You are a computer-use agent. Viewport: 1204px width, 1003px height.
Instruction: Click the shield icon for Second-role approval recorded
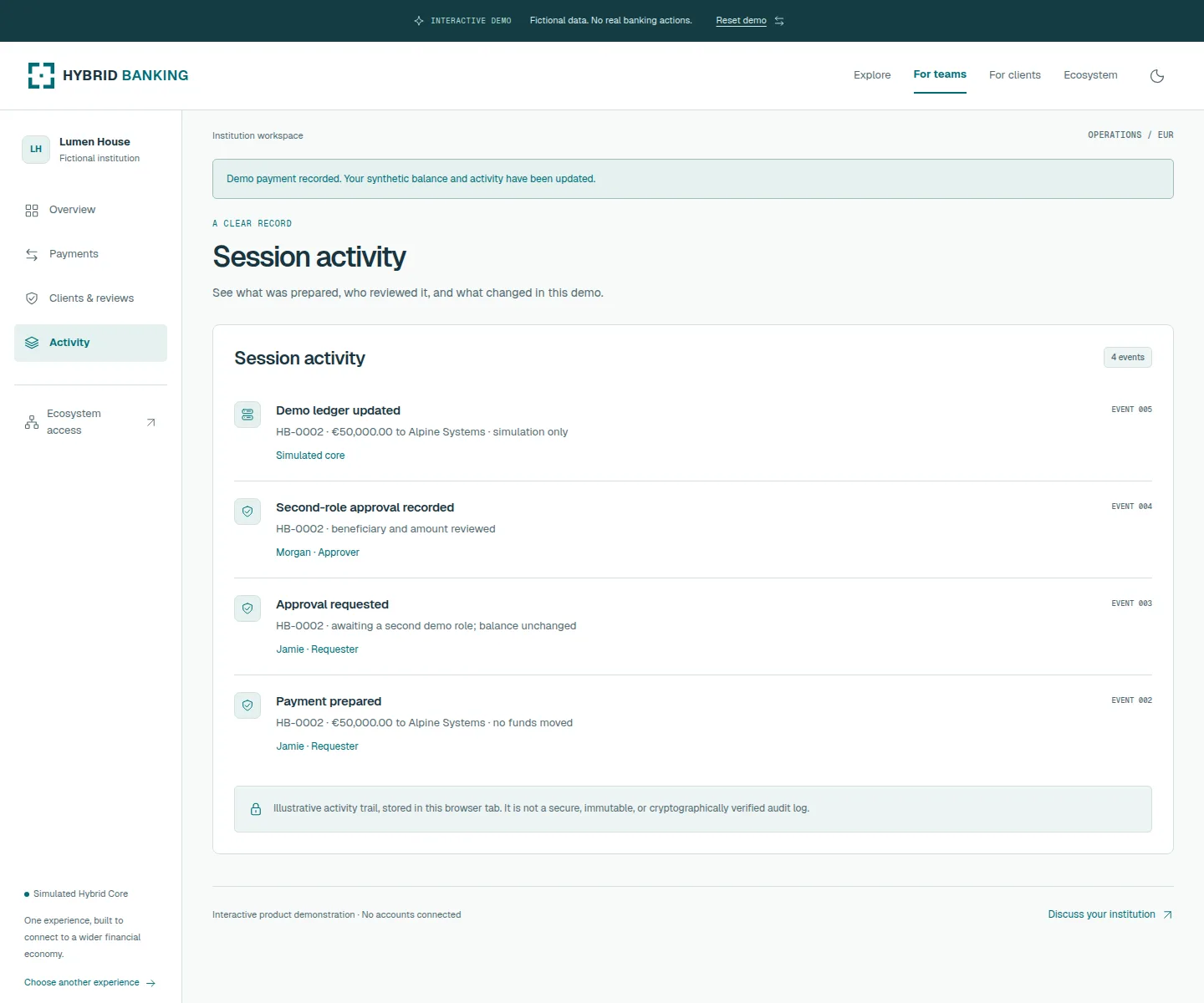[x=247, y=512]
